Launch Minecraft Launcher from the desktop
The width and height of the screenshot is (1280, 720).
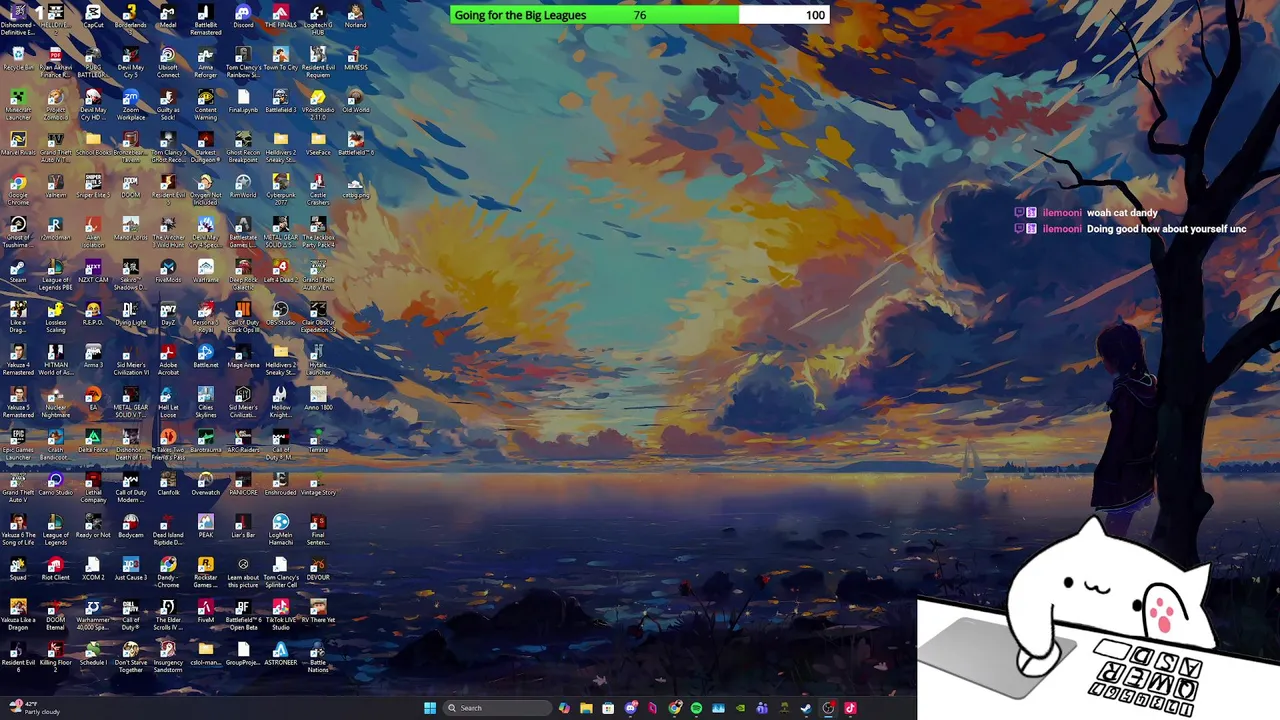18,103
